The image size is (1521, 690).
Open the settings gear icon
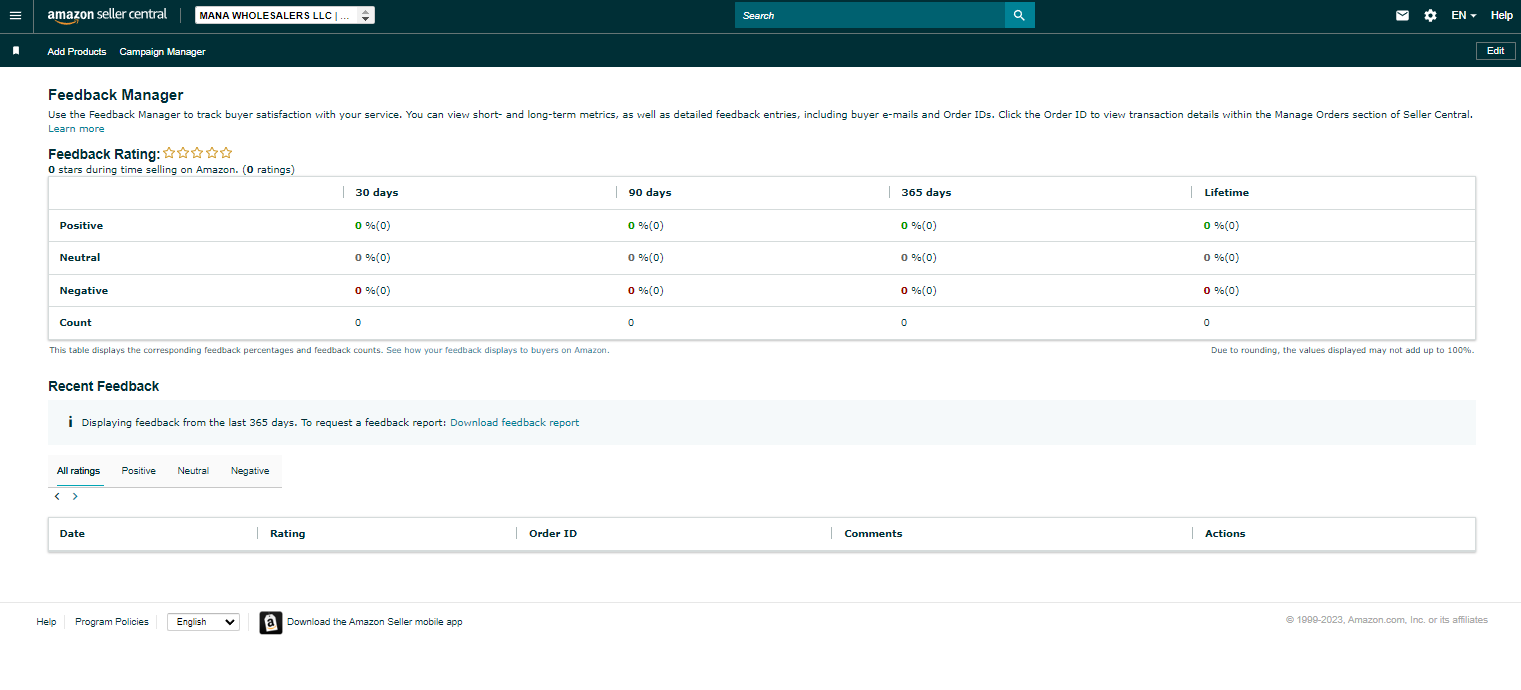(x=1430, y=15)
